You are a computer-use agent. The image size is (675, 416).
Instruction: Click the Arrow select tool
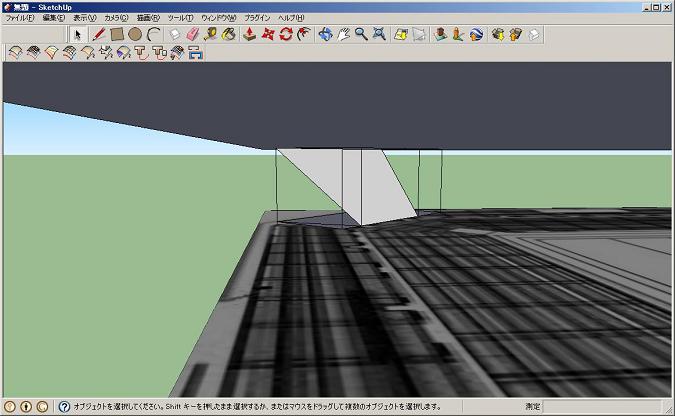pyautogui.click(x=78, y=35)
